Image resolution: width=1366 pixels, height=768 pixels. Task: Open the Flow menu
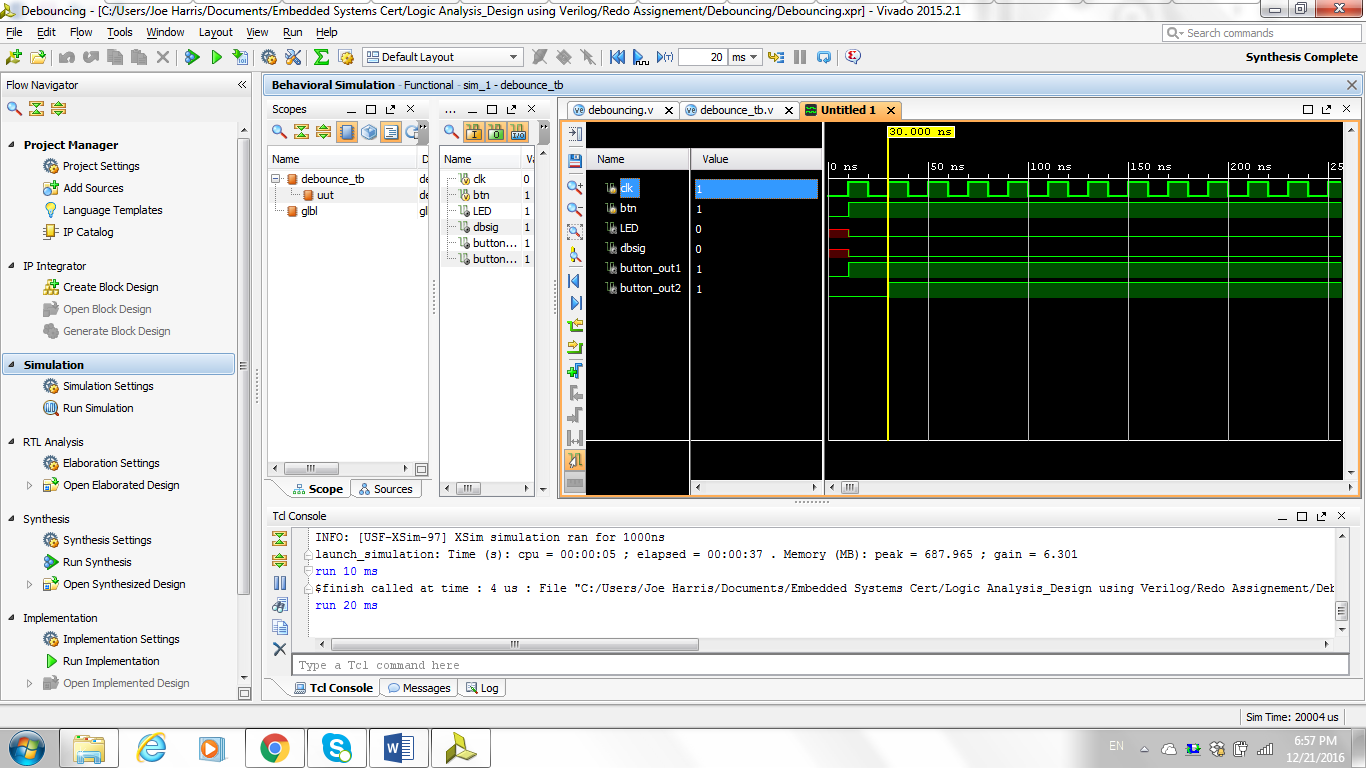pos(81,32)
